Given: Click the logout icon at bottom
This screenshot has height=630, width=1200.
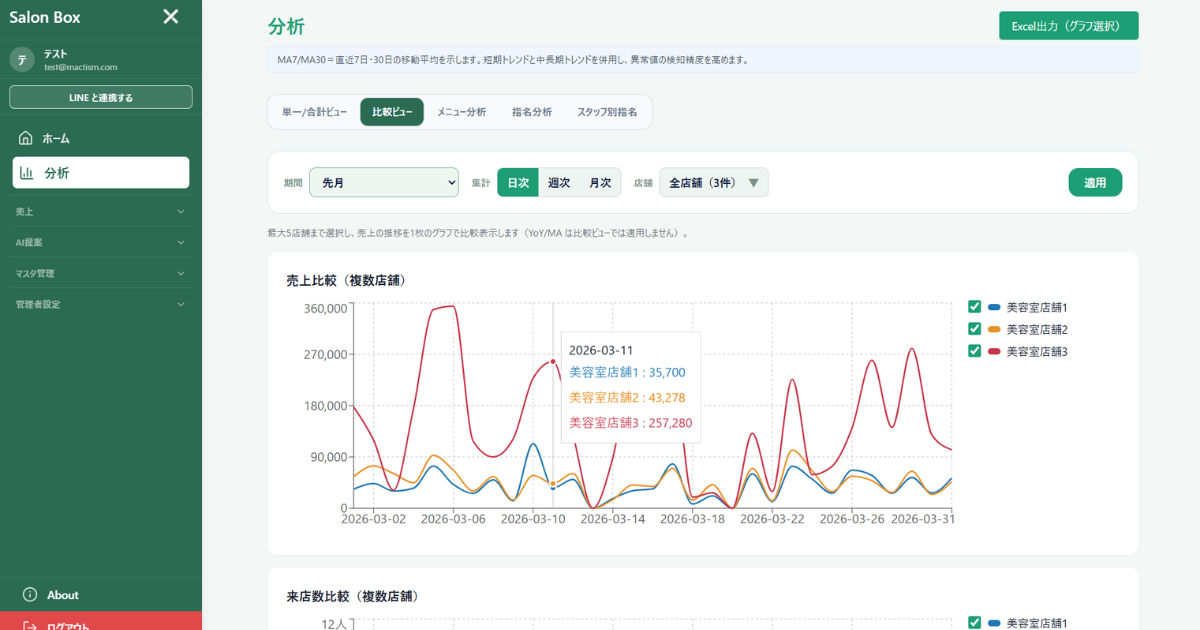Looking at the screenshot, I should pos(30,625).
